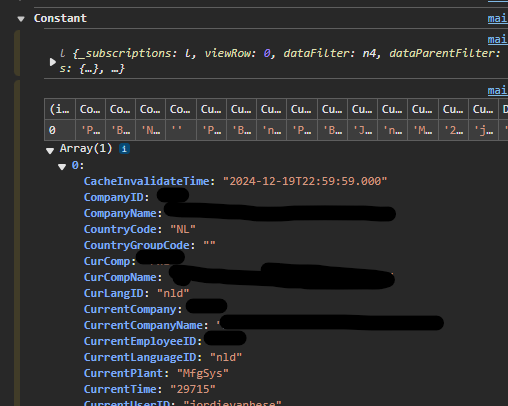Open the source link beside Constant

pos(498,18)
